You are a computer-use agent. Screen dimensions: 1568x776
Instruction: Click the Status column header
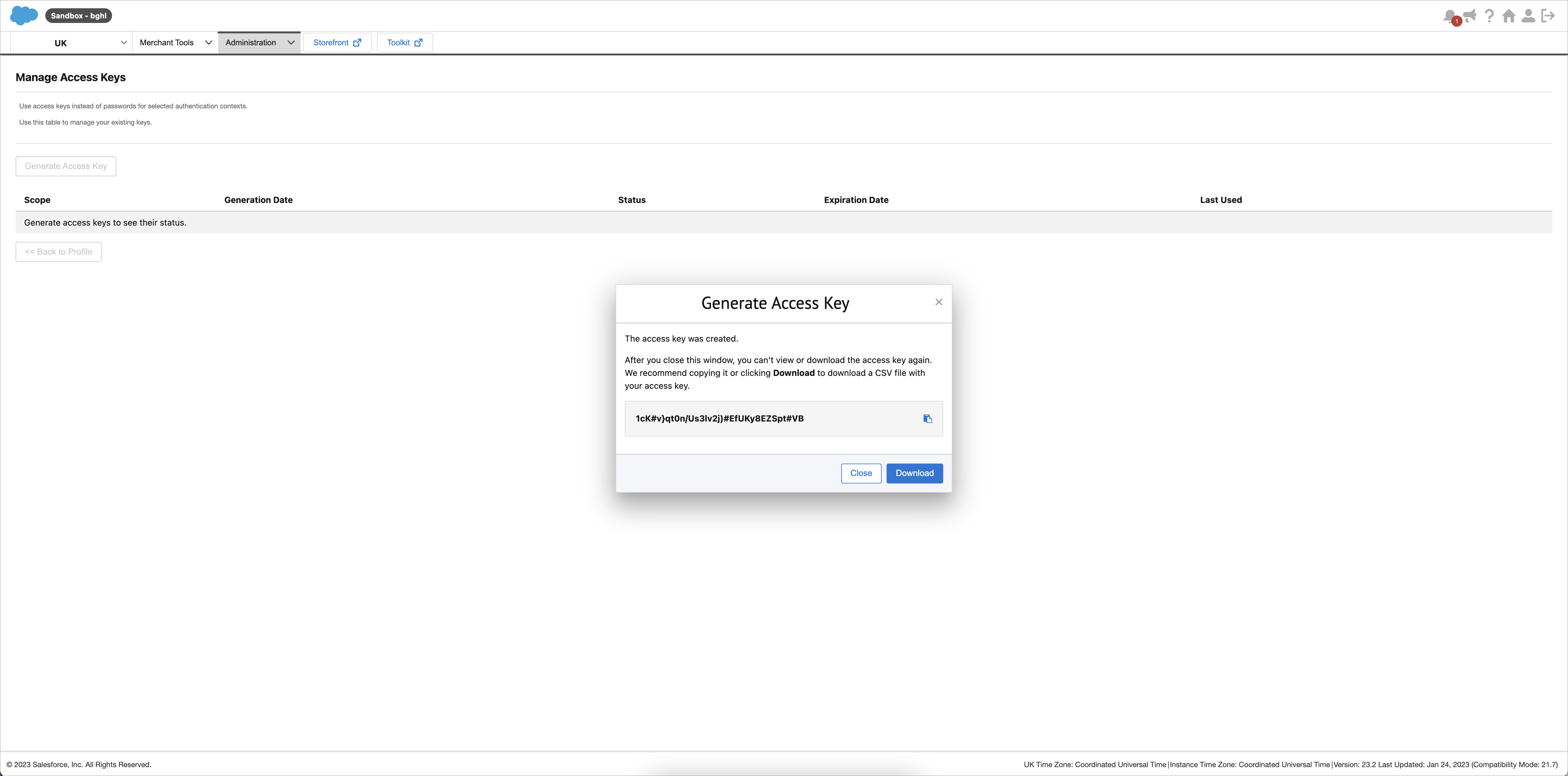pyautogui.click(x=632, y=200)
